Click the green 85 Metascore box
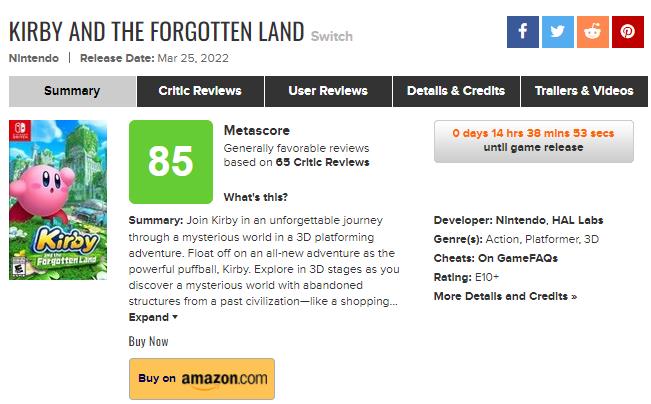This screenshot has width=651, height=404. coord(171,162)
